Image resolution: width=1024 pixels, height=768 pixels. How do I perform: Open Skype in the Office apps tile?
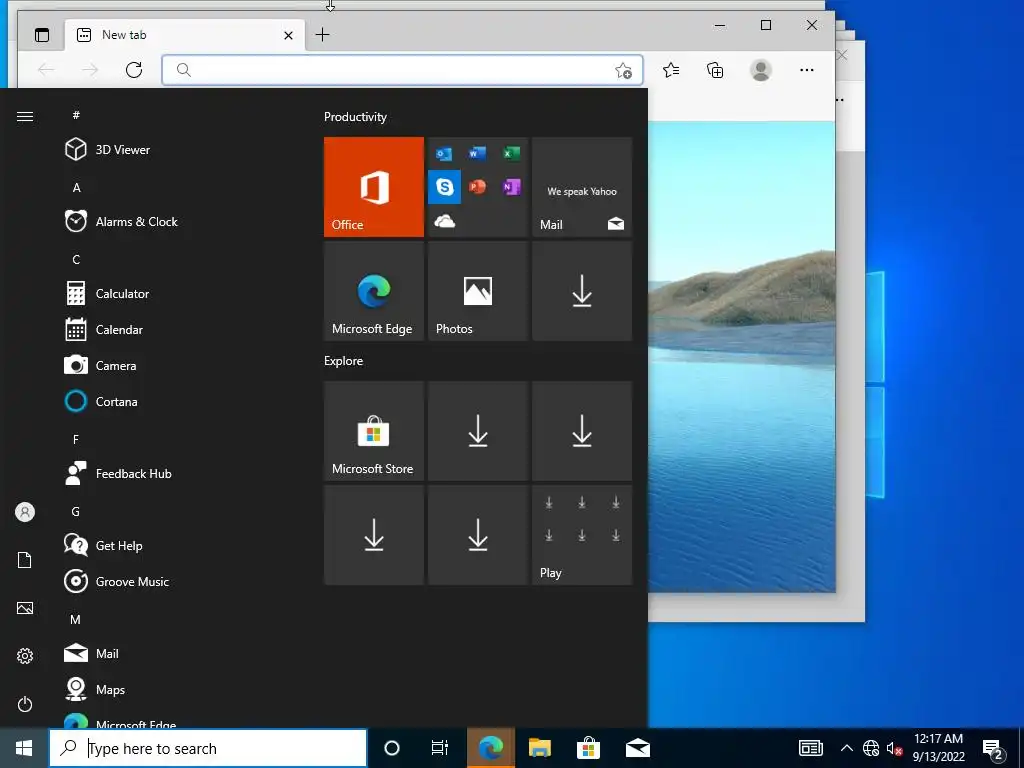(x=444, y=187)
